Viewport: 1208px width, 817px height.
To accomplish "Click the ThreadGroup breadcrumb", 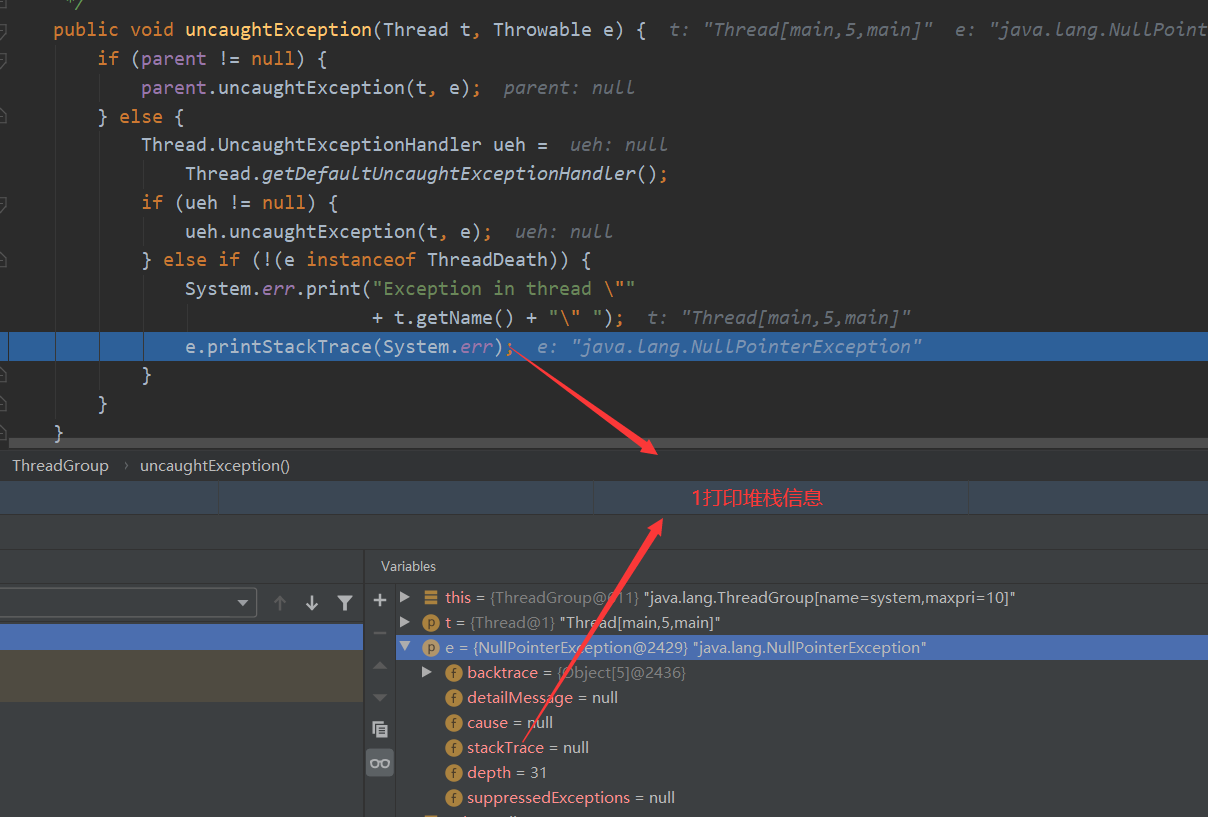I will tap(60, 465).
